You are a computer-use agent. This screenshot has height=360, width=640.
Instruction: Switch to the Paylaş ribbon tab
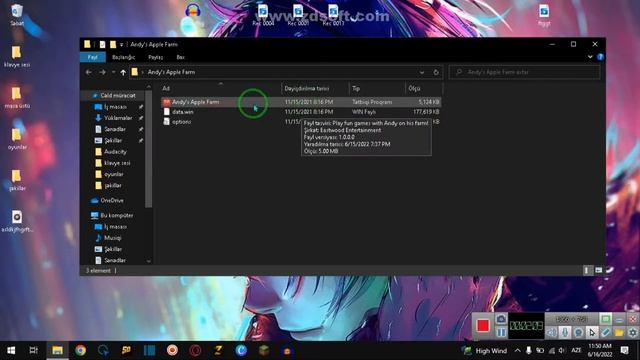click(x=156, y=57)
